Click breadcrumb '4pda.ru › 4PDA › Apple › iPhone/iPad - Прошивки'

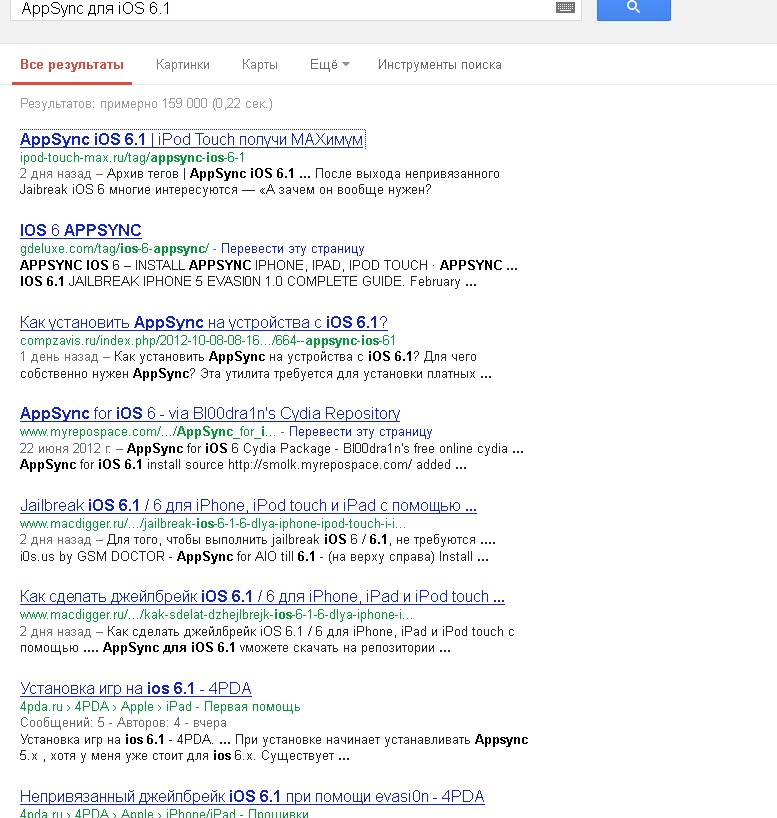tap(164, 813)
